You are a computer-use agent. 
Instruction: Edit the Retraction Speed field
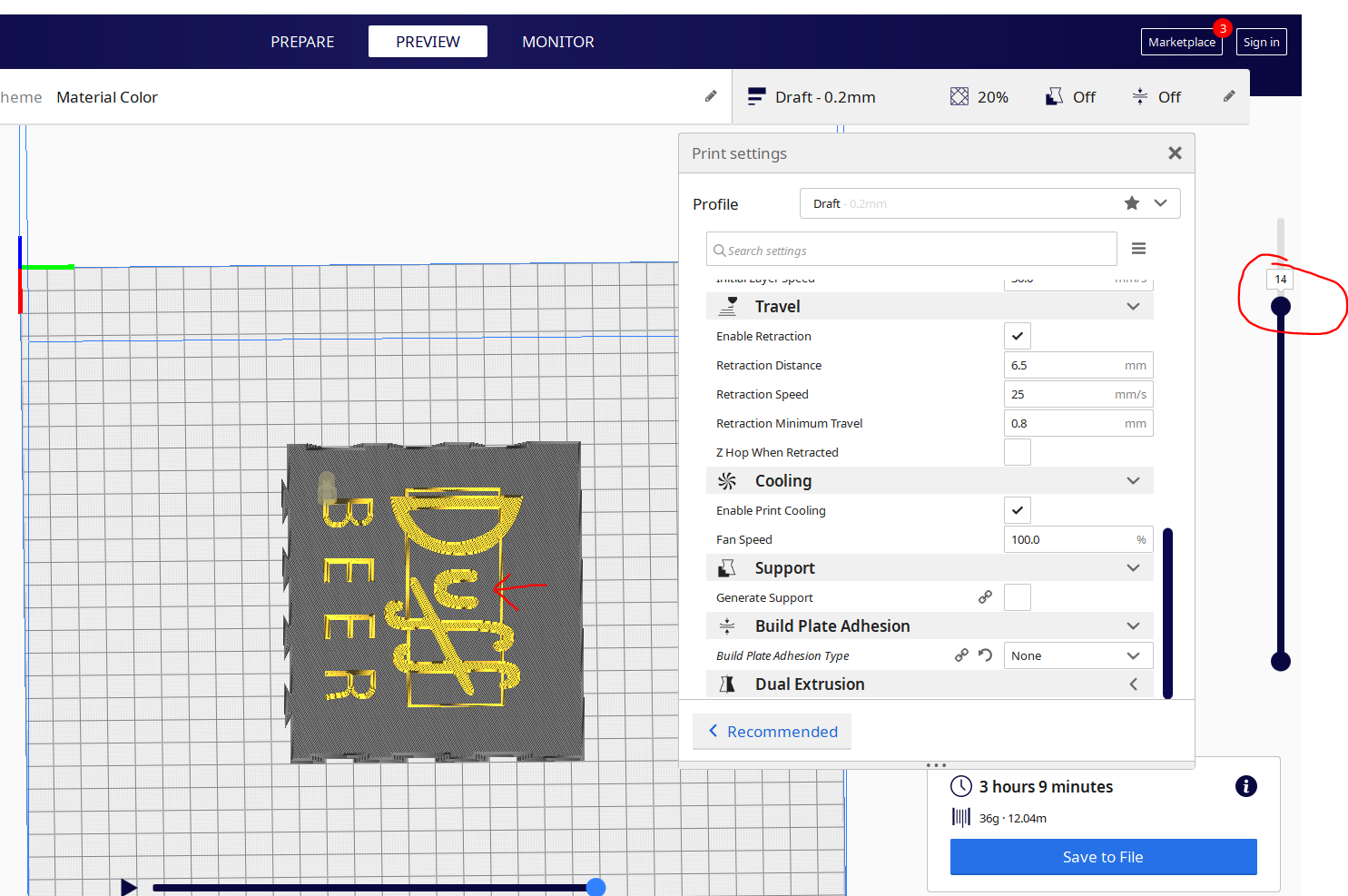click(x=1078, y=394)
